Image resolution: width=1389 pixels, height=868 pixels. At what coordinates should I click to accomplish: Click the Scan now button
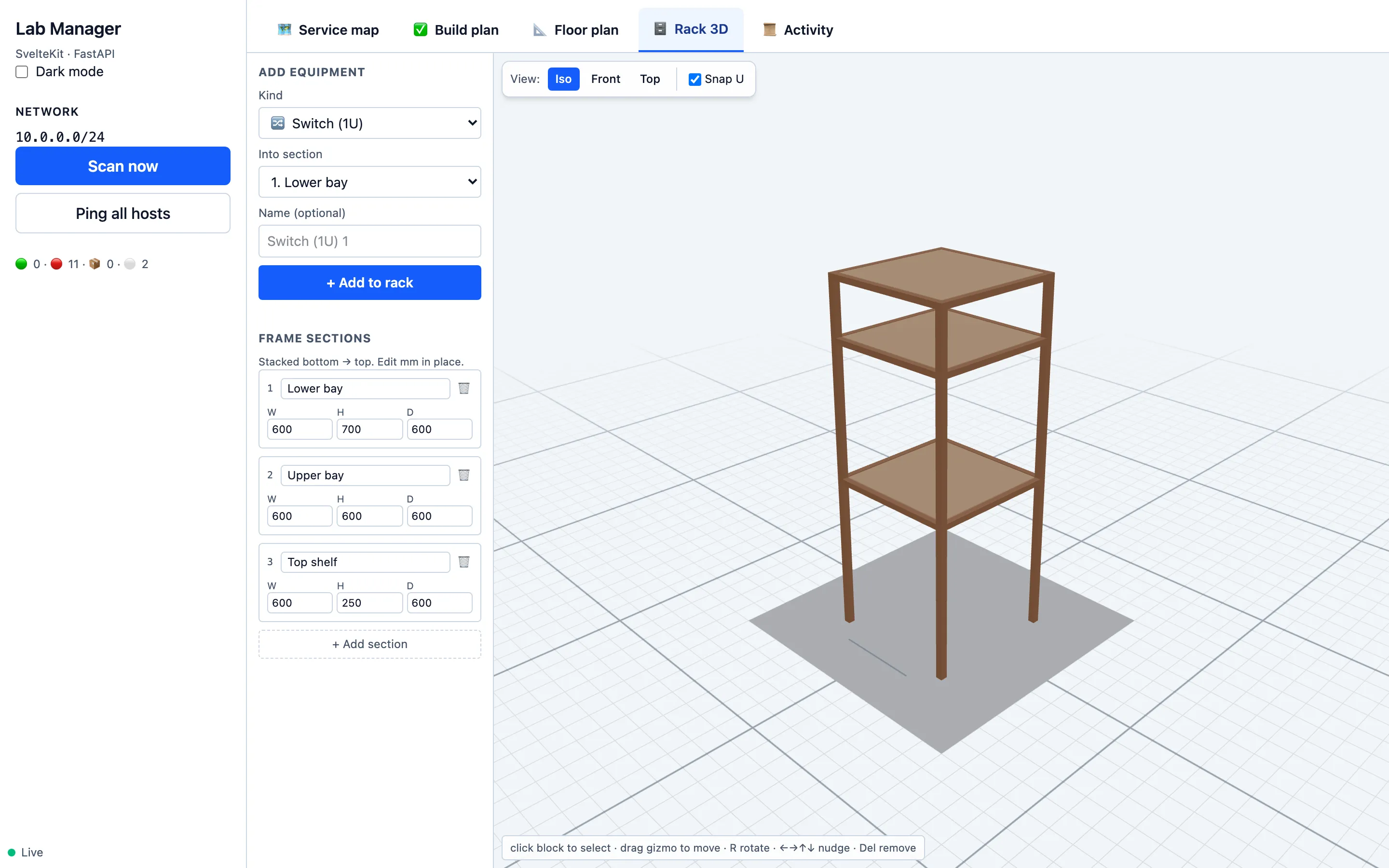tap(123, 166)
